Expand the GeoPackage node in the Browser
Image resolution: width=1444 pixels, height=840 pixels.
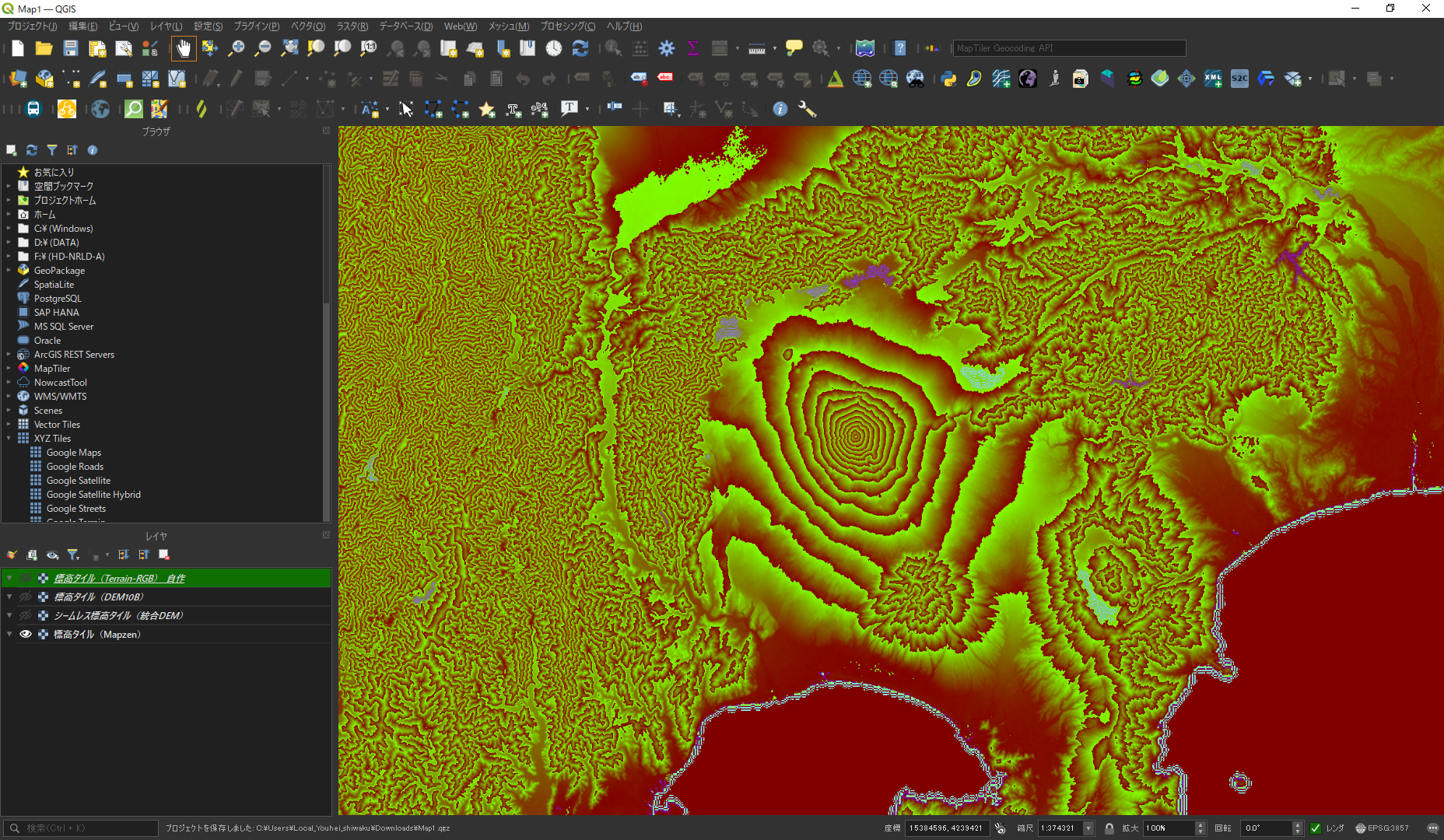click(10, 270)
